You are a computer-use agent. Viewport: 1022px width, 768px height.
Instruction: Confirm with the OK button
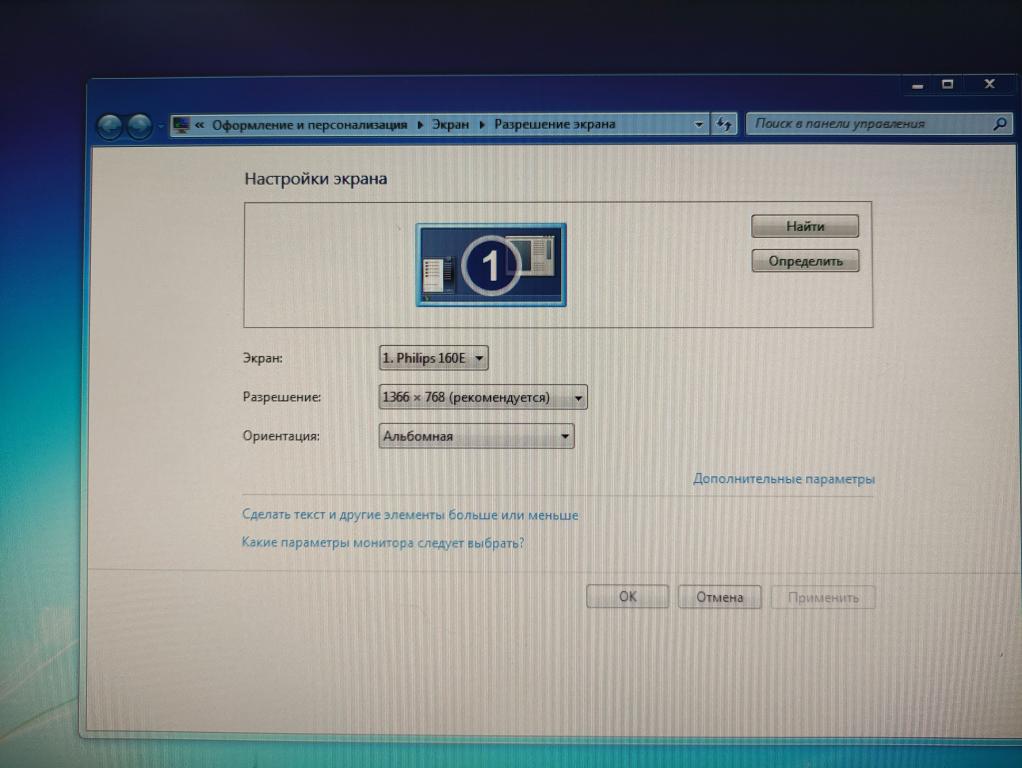click(x=627, y=597)
